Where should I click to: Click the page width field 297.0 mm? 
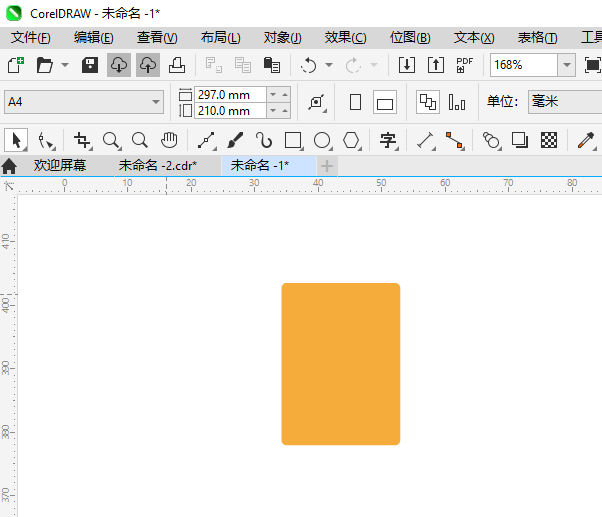pos(230,94)
